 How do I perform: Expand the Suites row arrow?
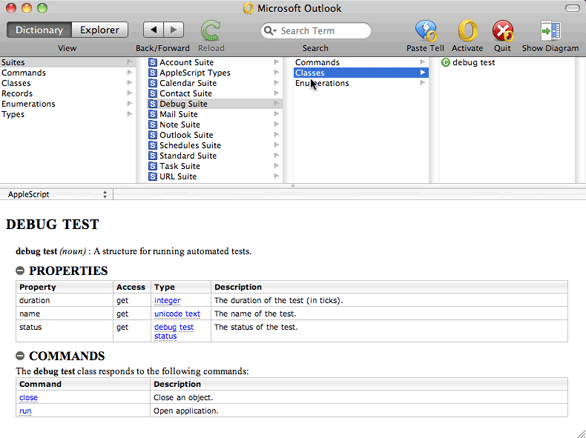coord(129,62)
